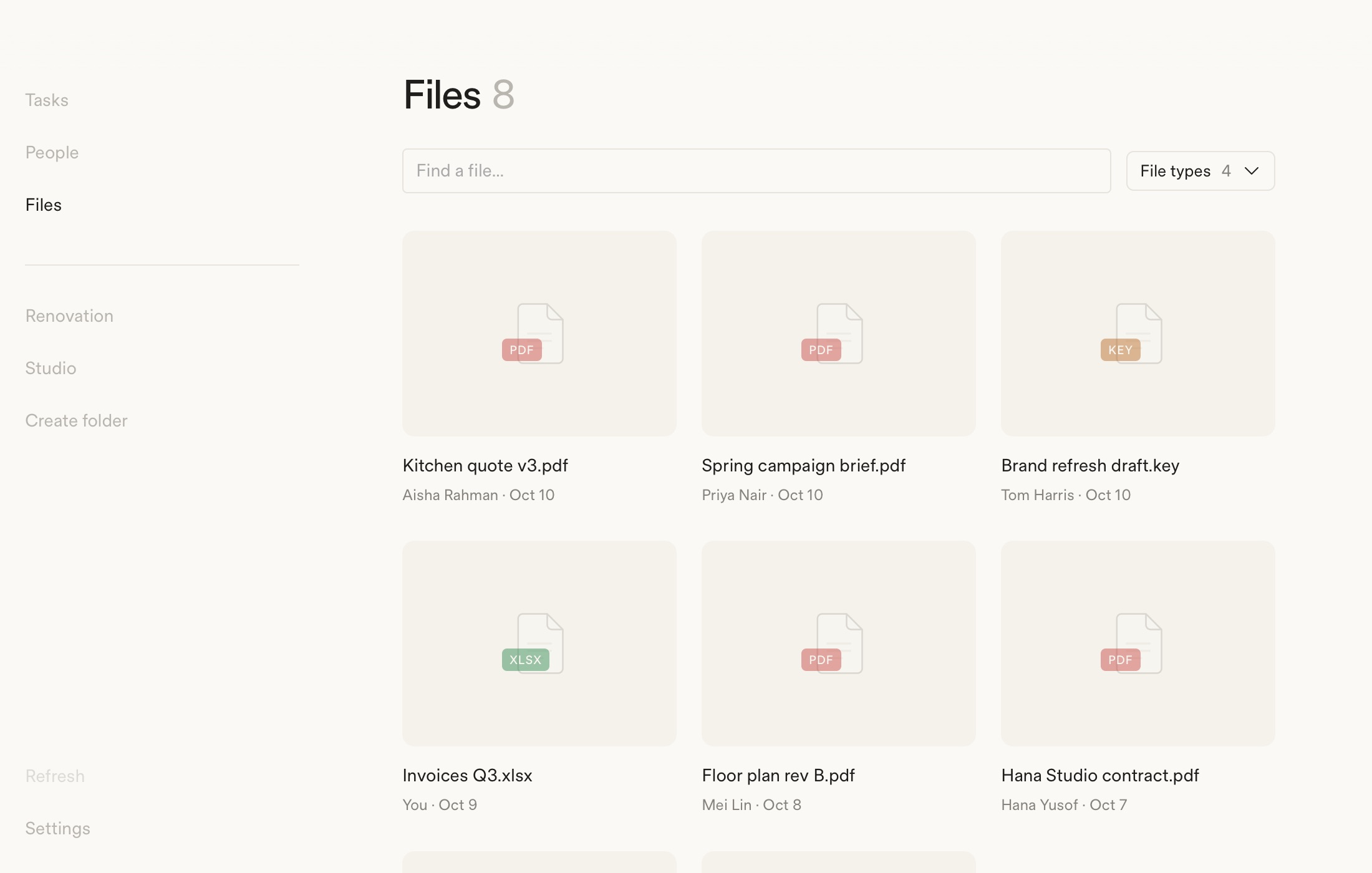Open KEY icon for Brand refresh draft
The height and width of the screenshot is (873, 1372).
click(1131, 334)
